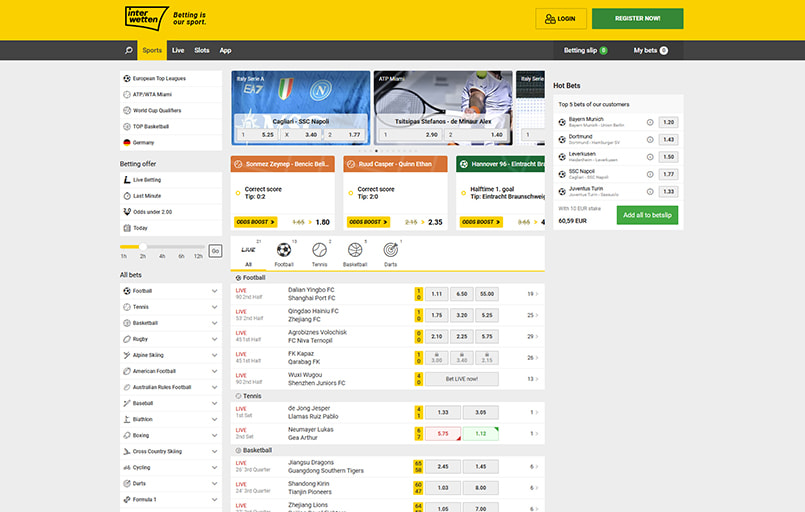The height and width of the screenshot is (512, 805).
Task: Click the LOGIN button
Action: click(561, 18)
